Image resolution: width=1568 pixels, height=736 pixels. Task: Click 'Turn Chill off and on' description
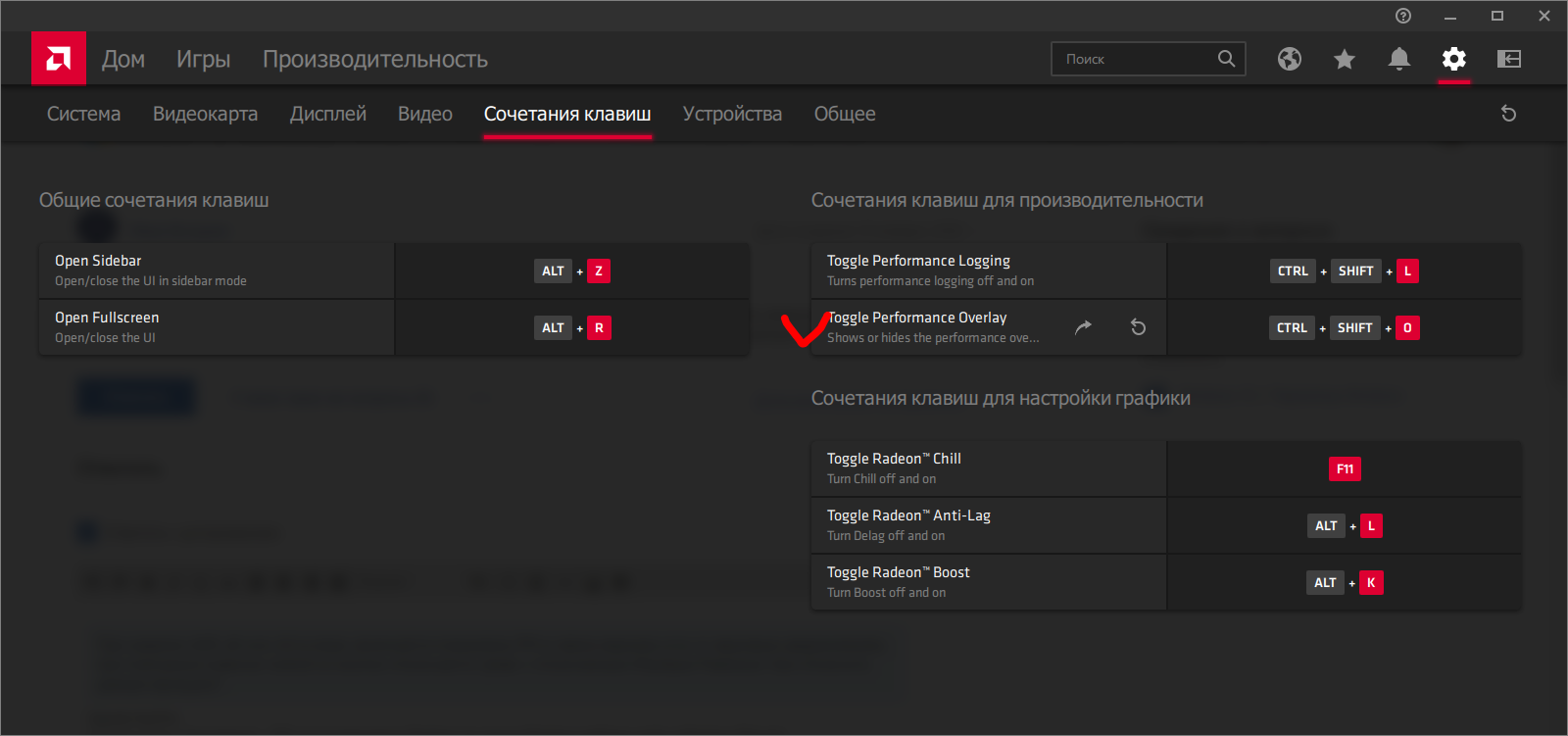(881, 479)
